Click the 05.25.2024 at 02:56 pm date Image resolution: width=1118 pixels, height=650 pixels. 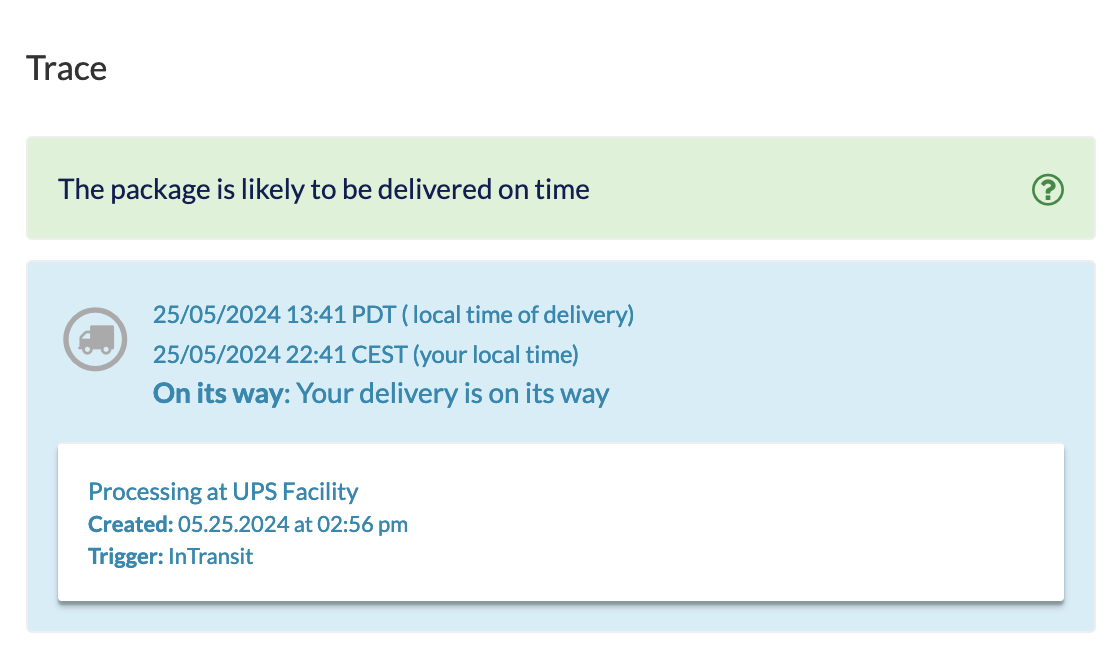coord(292,524)
